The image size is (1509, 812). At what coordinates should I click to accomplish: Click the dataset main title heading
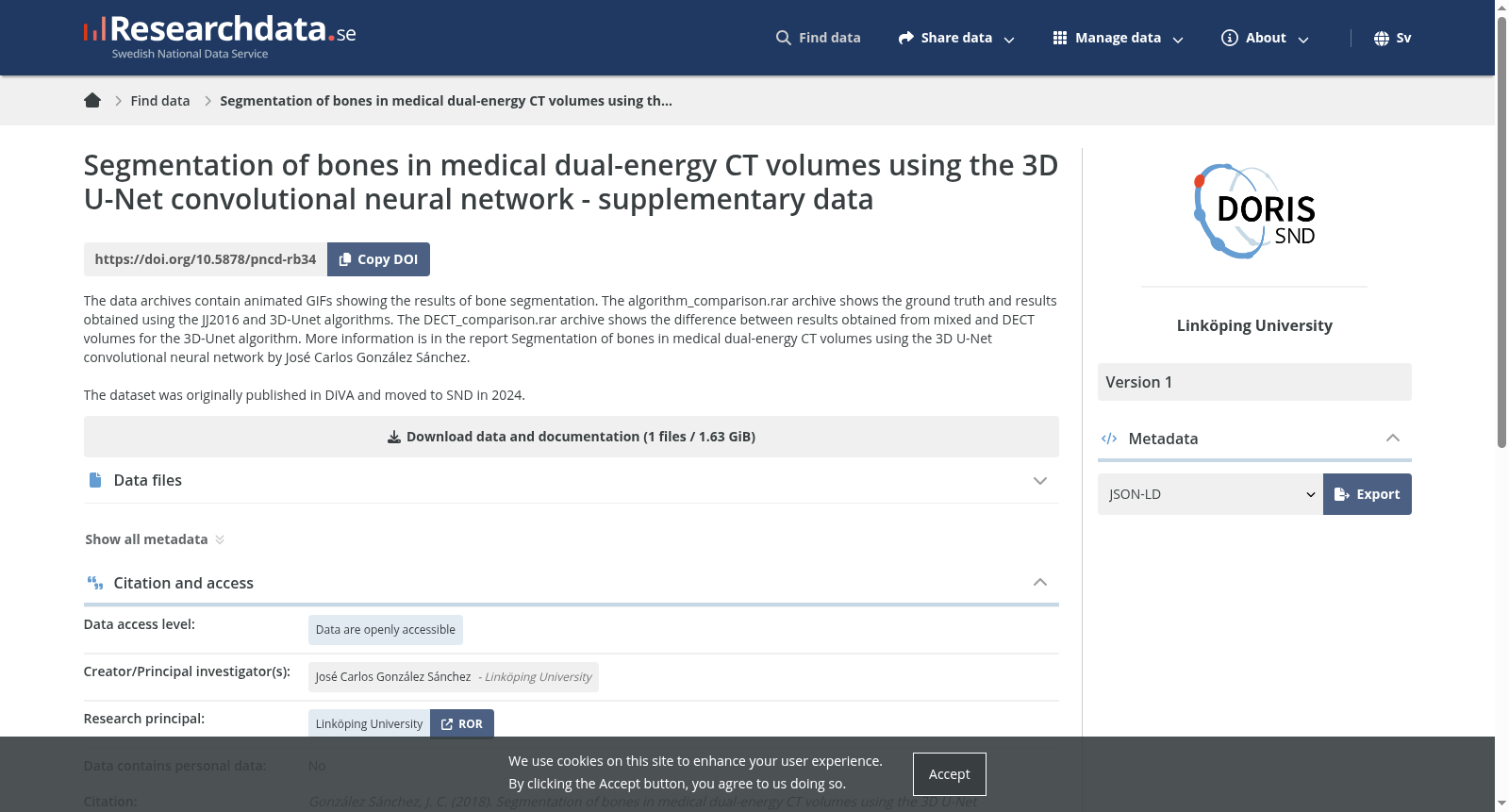tap(571, 182)
